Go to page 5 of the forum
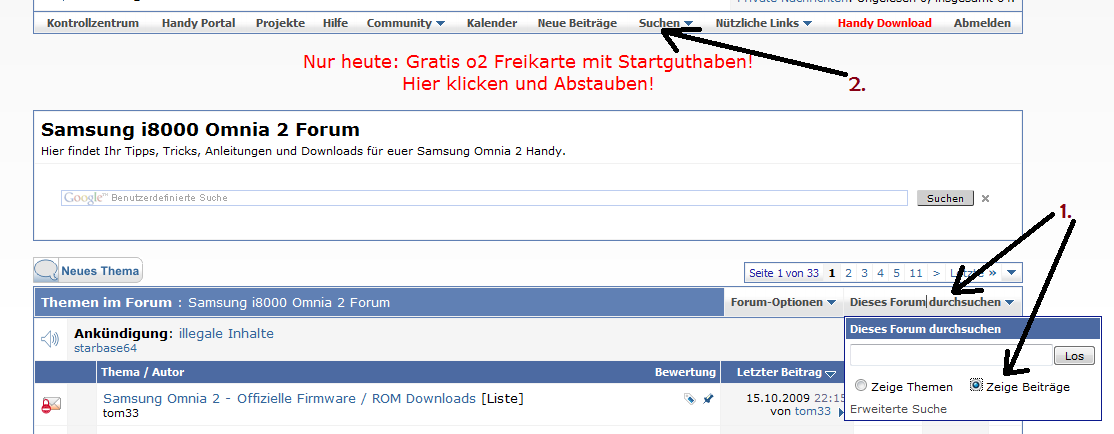1114x434 pixels. point(897,273)
